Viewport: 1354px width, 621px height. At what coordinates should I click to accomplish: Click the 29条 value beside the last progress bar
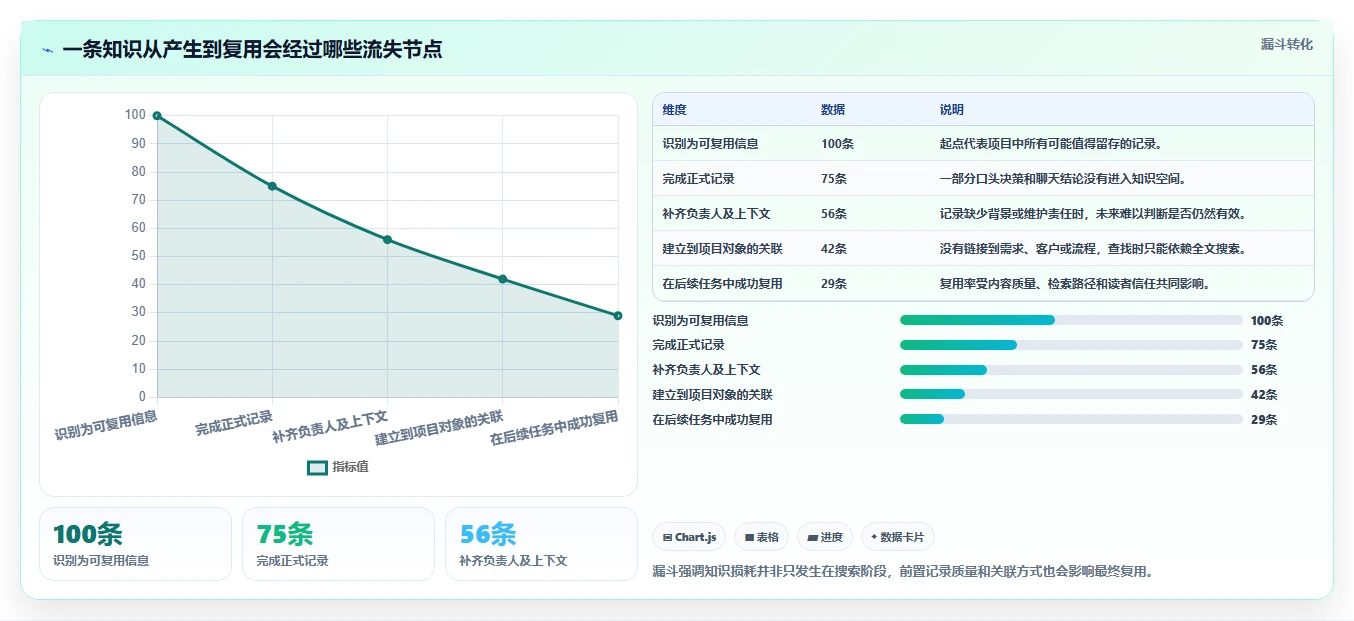point(1264,420)
